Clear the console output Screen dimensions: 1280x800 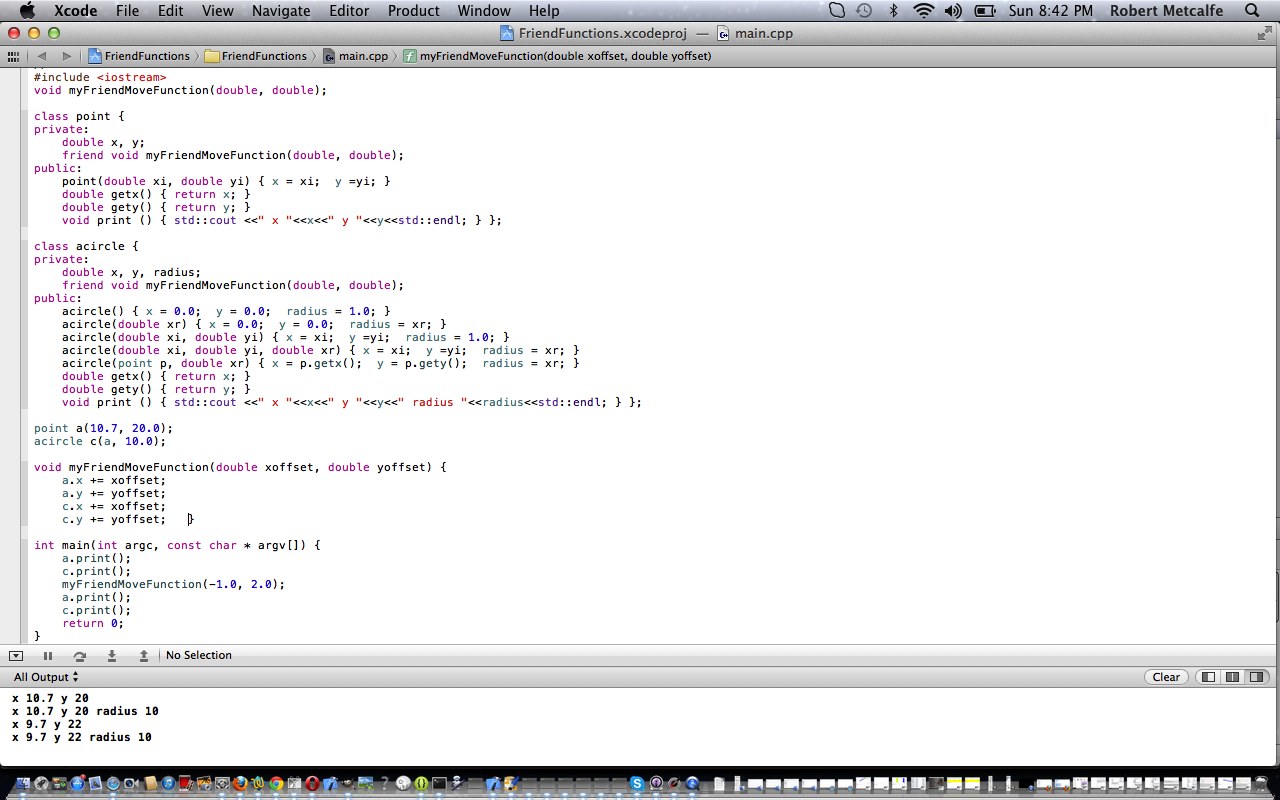[1166, 677]
